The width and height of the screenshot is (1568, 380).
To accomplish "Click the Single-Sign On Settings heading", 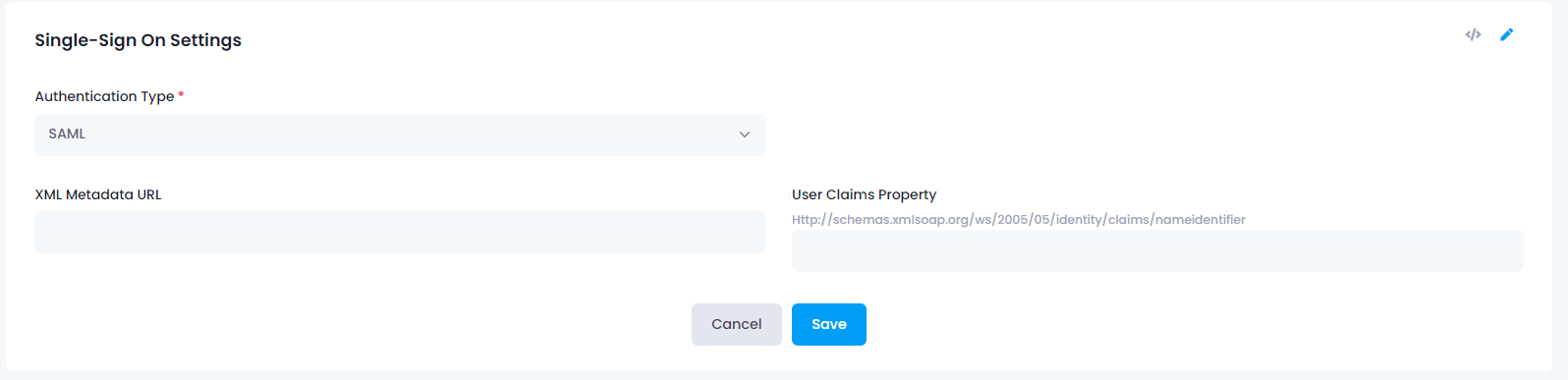I will (139, 40).
